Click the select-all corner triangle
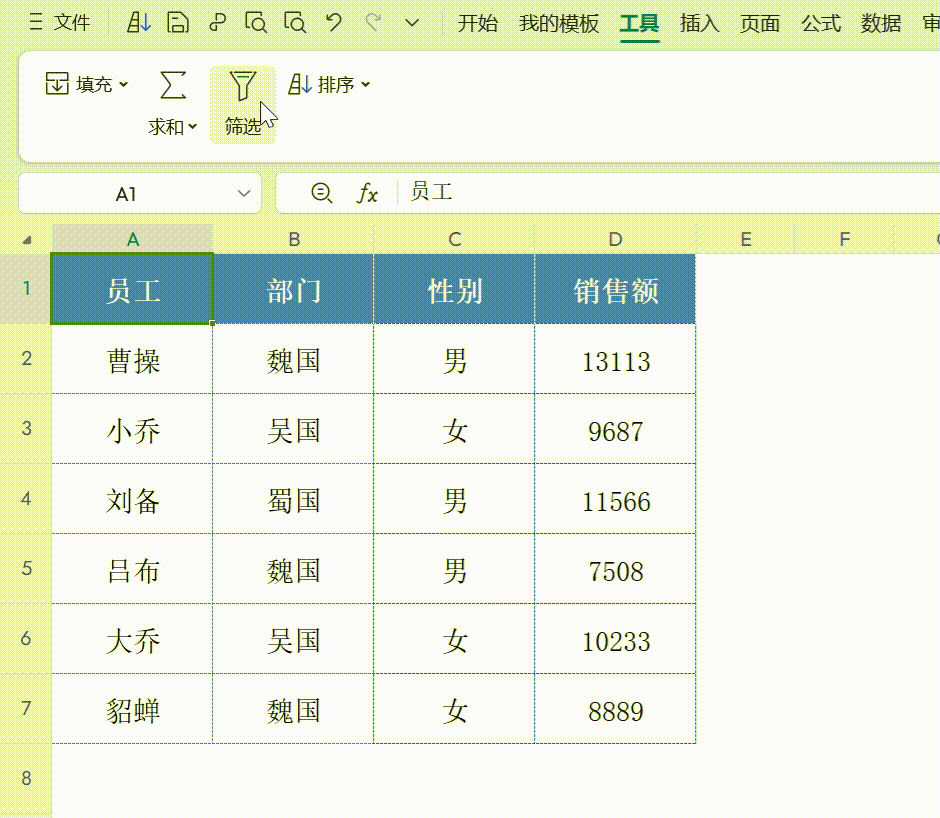The image size is (940, 818). pyautogui.click(x=26, y=240)
